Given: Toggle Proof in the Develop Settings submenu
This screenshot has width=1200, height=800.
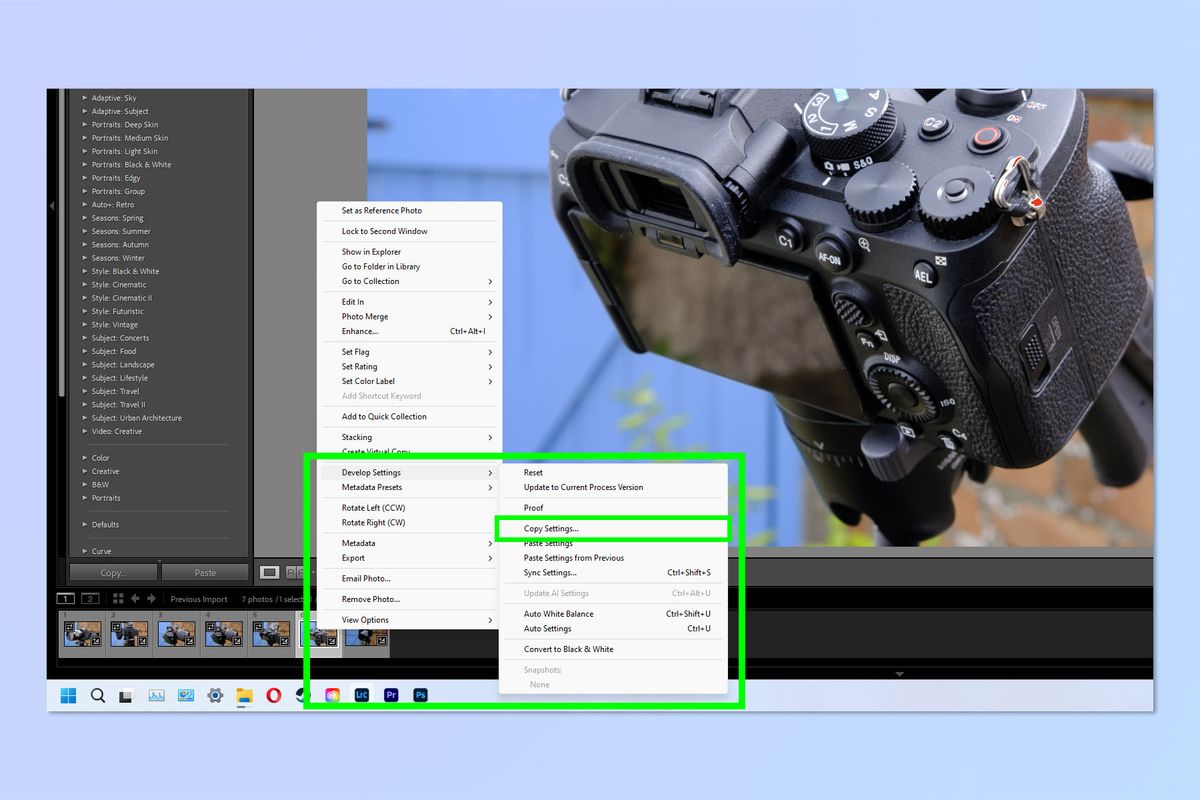Looking at the screenshot, I should point(533,507).
